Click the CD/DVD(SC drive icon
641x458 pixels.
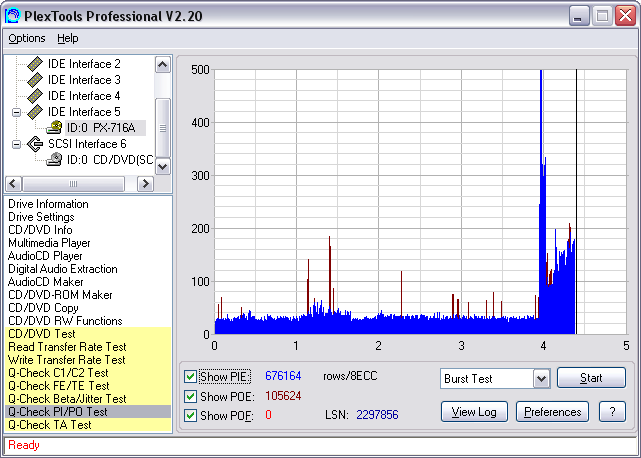[54, 159]
